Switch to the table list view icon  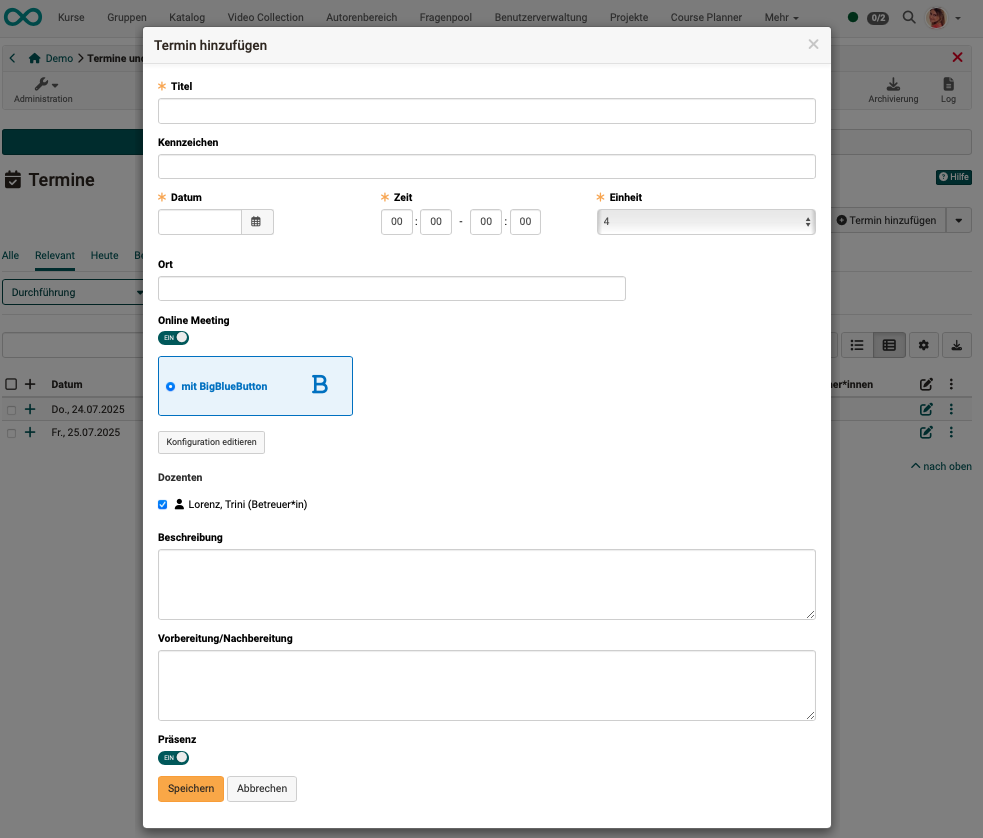(857, 345)
